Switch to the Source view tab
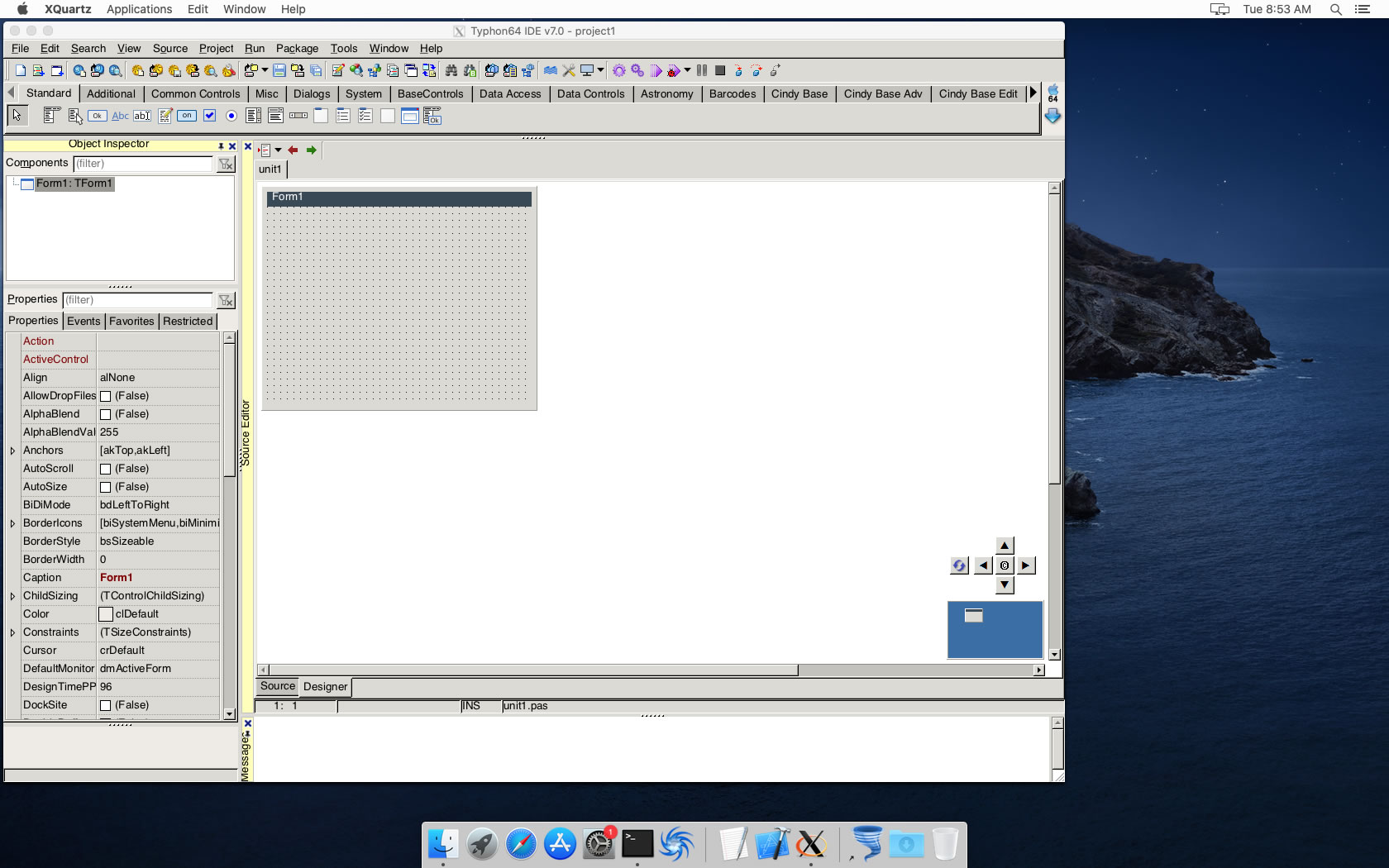Screen dimensions: 1389x868 tap(278, 686)
